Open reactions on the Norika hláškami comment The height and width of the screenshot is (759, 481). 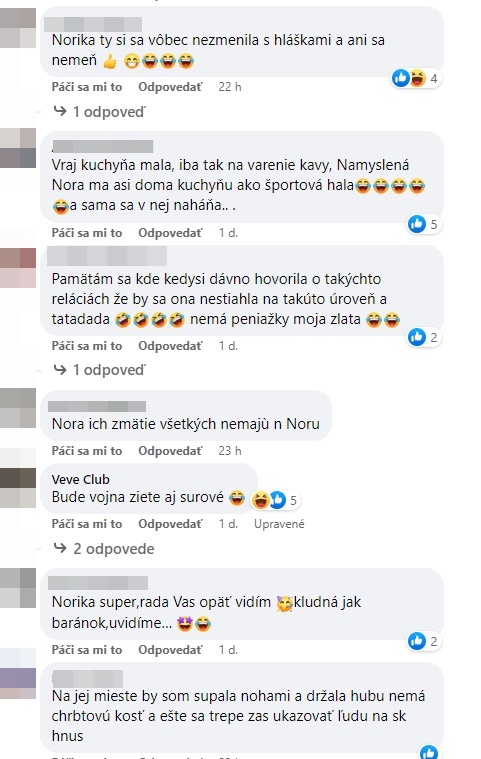pyautogui.click(x=416, y=78)
